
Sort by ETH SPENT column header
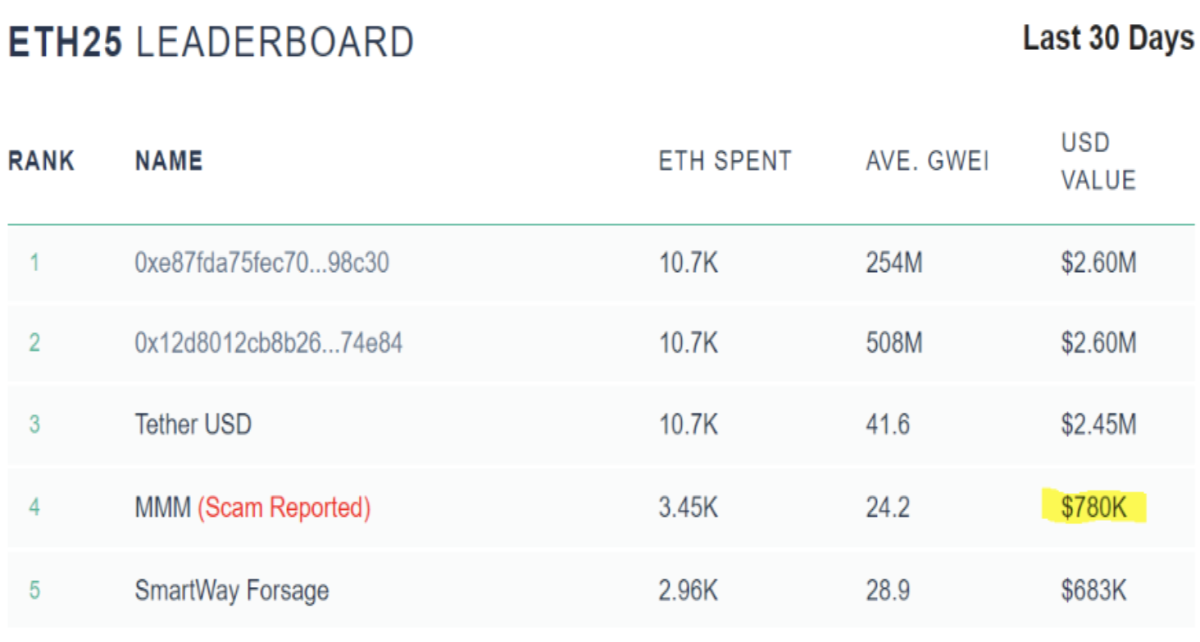[x=725, y=161]
